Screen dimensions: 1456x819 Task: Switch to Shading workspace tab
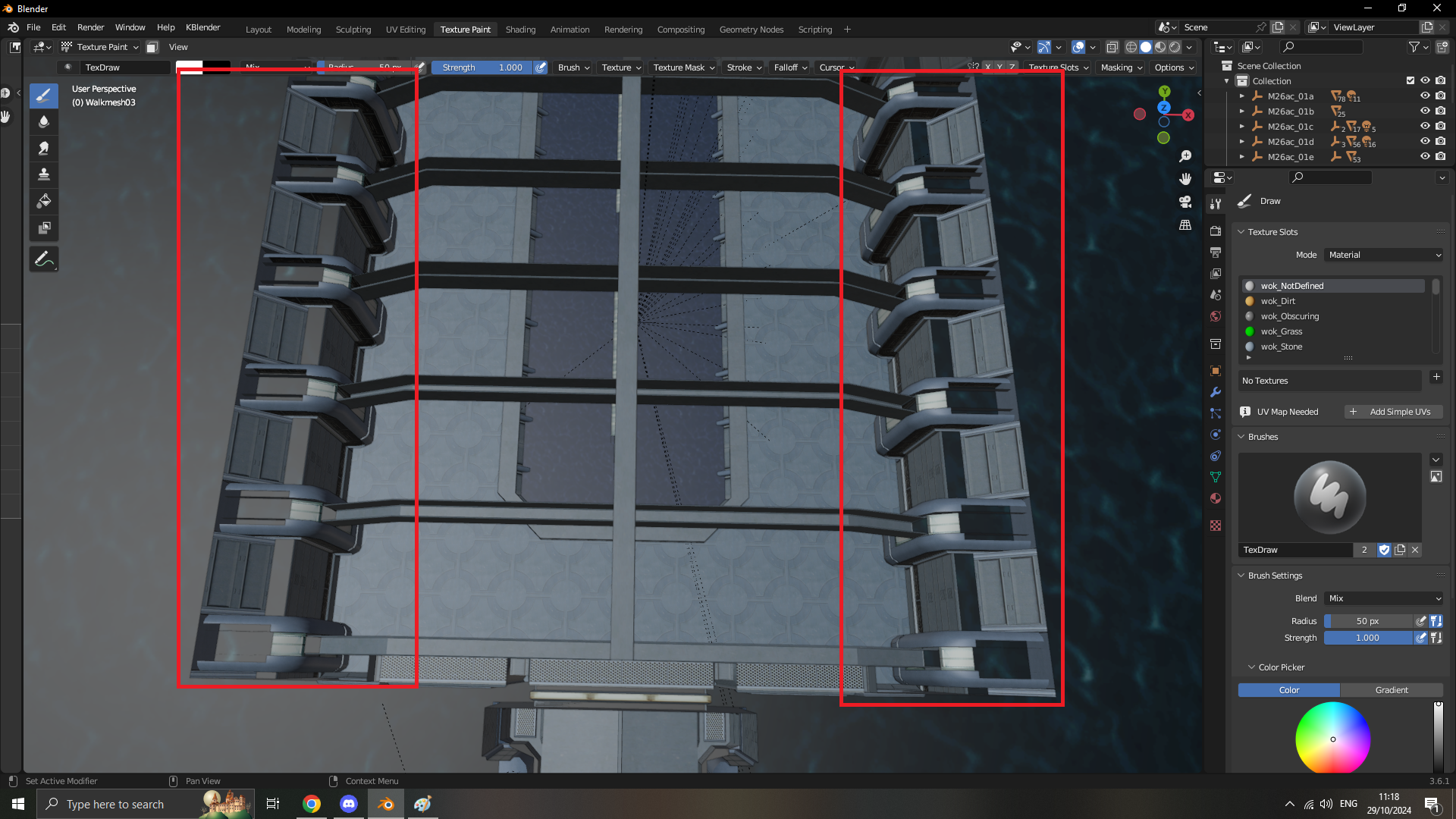tap(521, 28)
